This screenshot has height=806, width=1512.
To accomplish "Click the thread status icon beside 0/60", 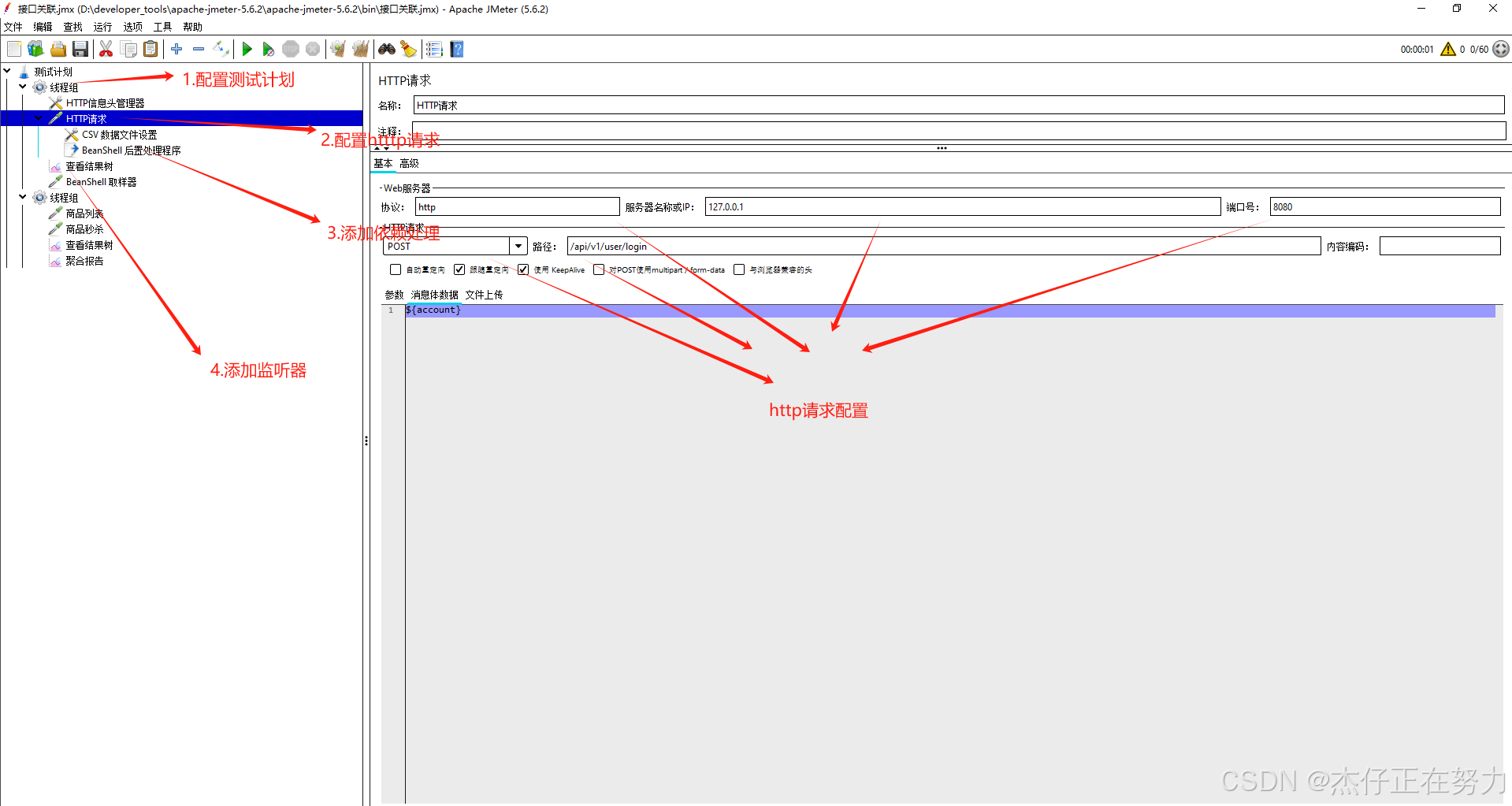I will tap(1501, 49).
